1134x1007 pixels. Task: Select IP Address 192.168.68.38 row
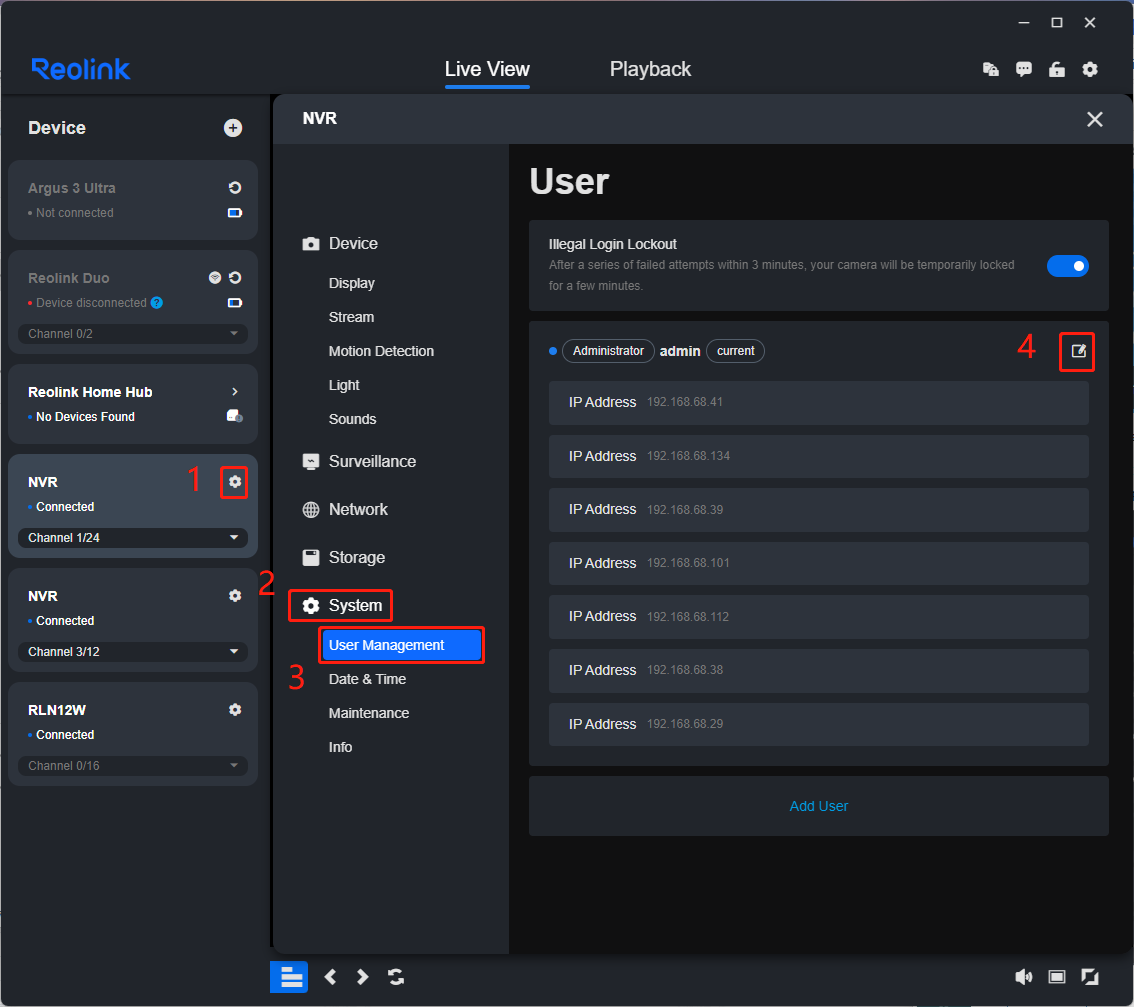click(x=819, y=671)
